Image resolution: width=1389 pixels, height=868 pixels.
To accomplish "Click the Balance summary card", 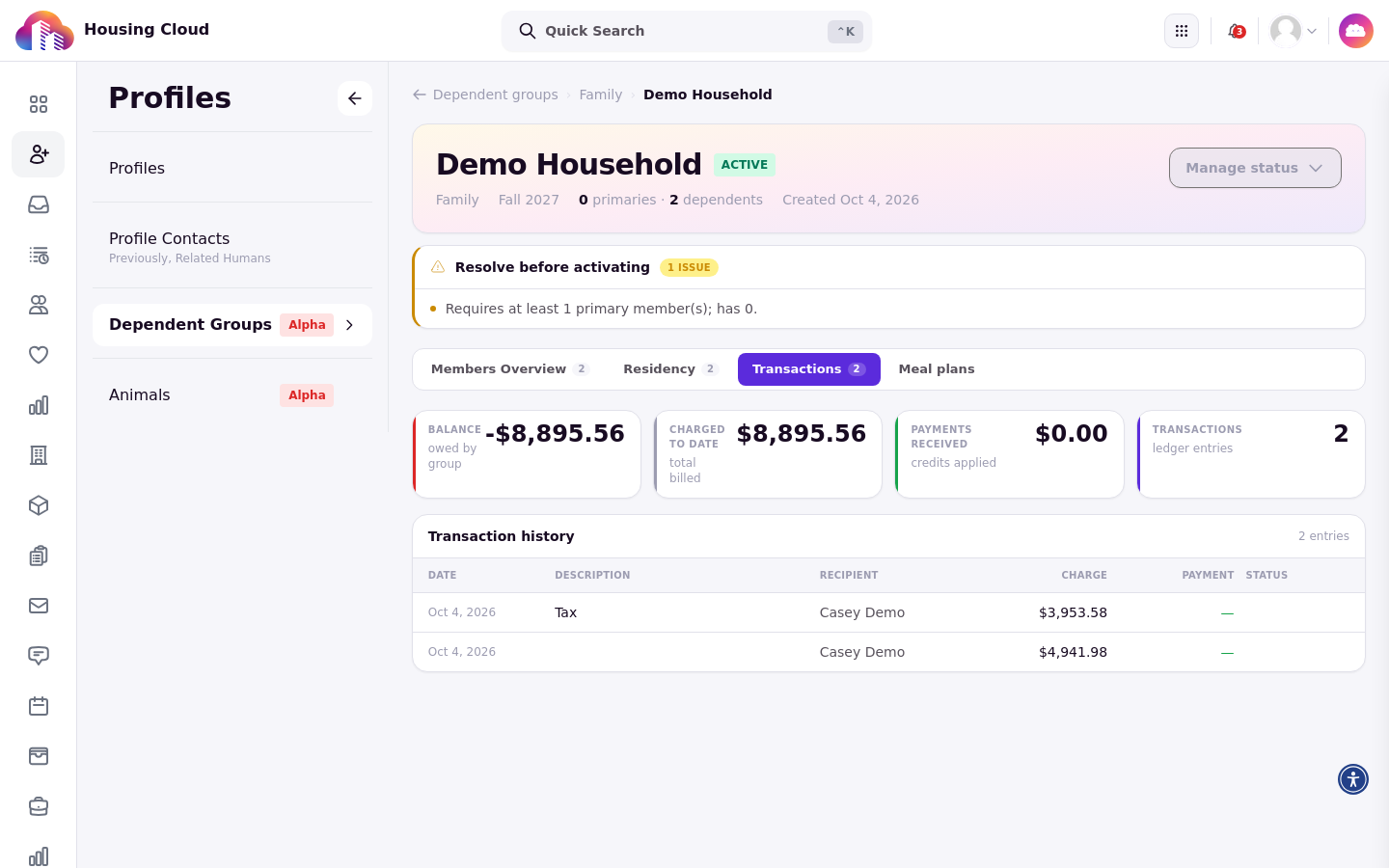I will 527,454.
